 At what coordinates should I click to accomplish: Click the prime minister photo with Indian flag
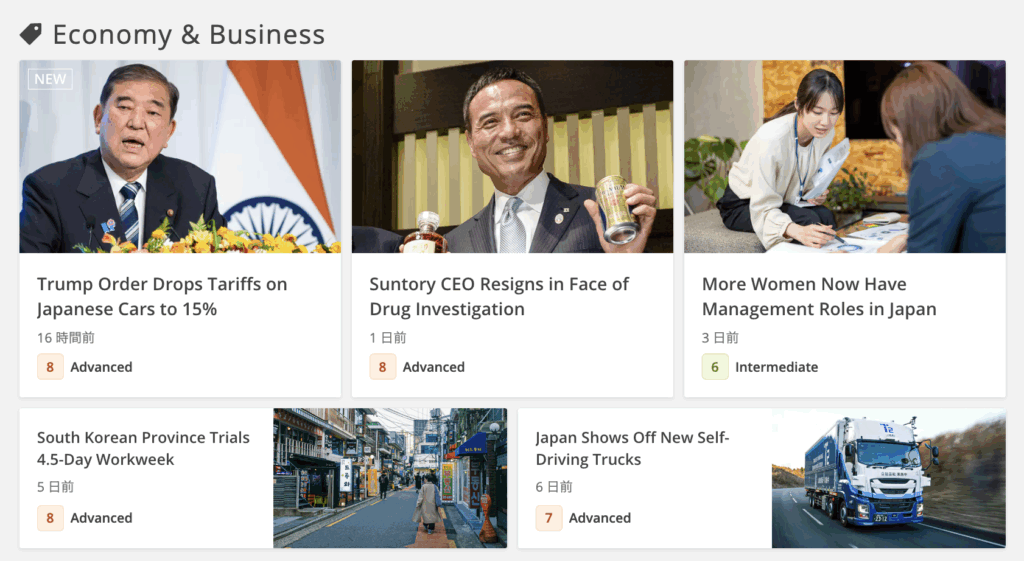point(180,157)
